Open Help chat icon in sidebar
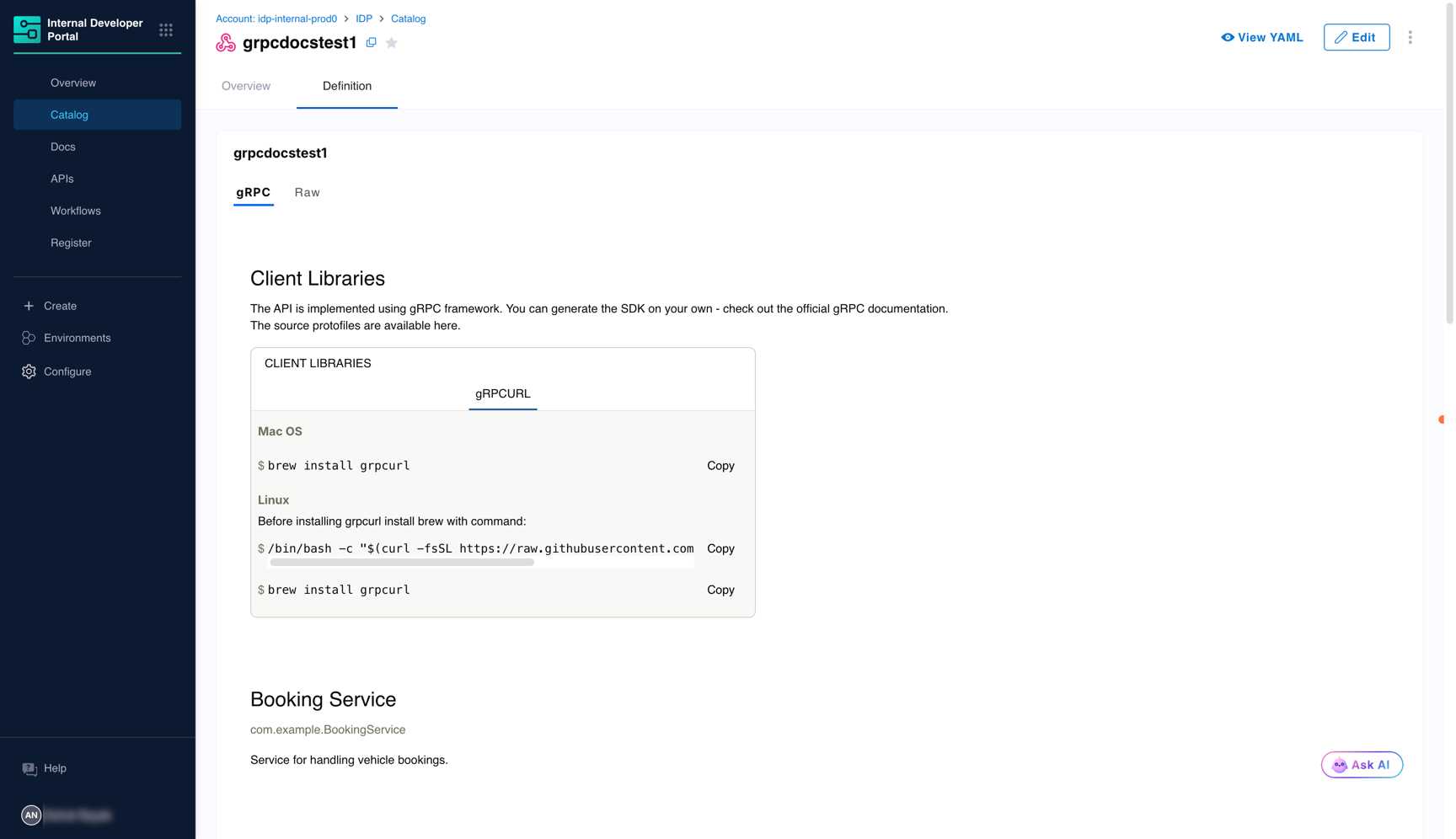The height and width of the screenshot is (839, 1456). (x=29, y=768)
